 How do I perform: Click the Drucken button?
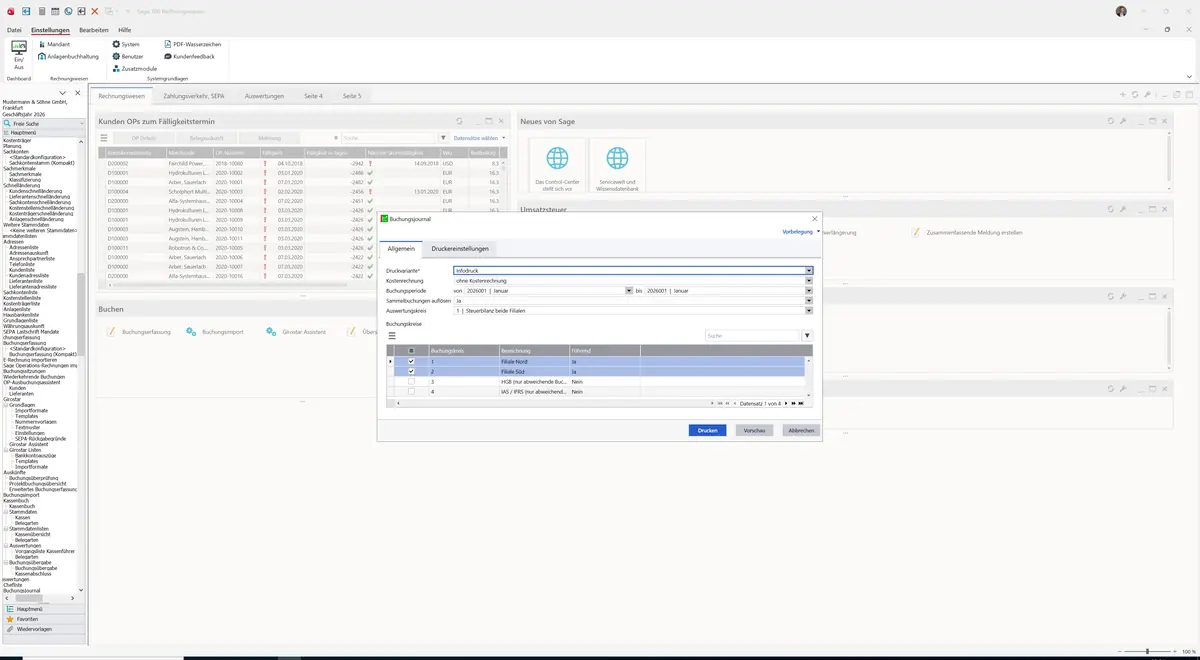pyautogui.click(x=708, y=430)
